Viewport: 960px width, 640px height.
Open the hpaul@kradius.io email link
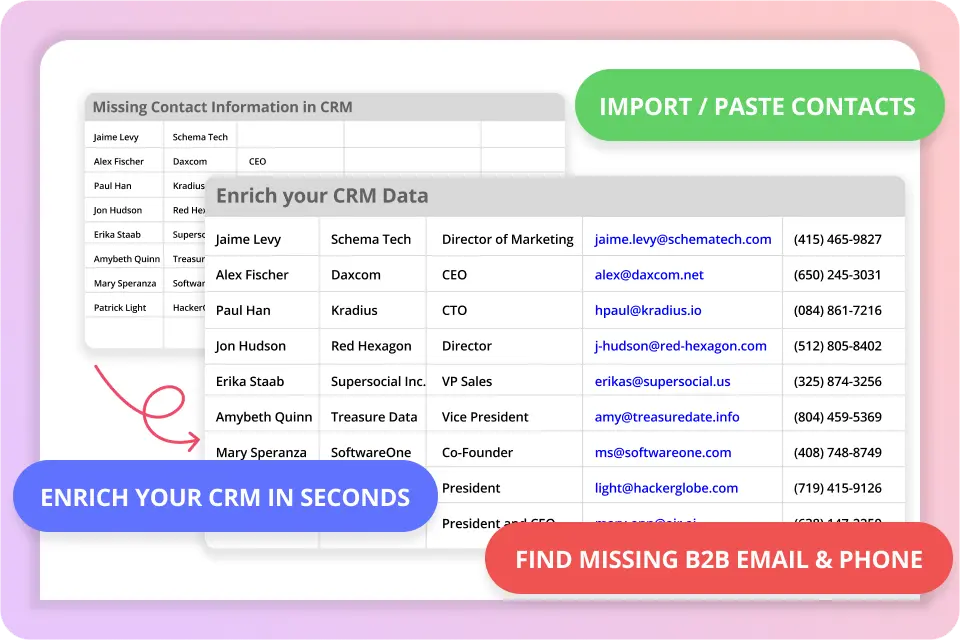(648, 311)
